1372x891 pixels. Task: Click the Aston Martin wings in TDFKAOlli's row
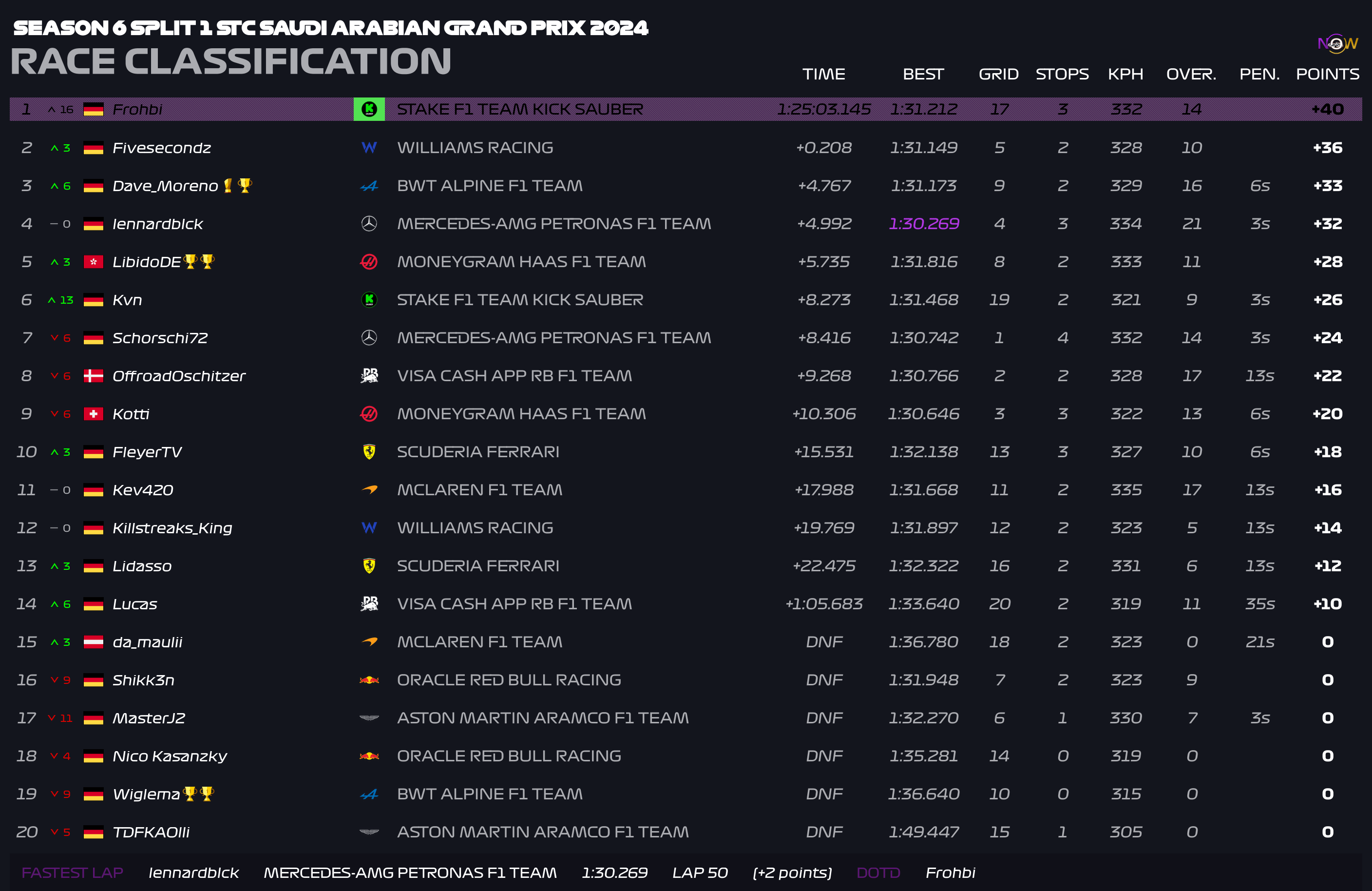pos(369,832)
